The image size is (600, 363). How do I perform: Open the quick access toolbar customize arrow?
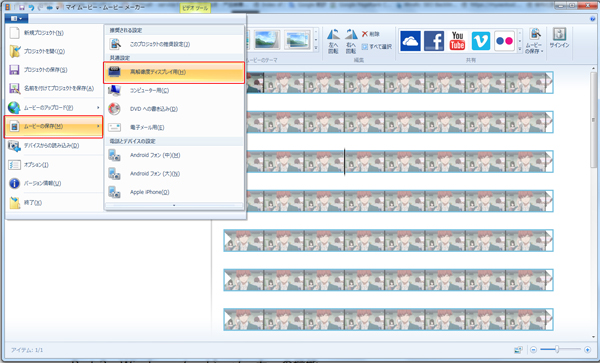57,7
